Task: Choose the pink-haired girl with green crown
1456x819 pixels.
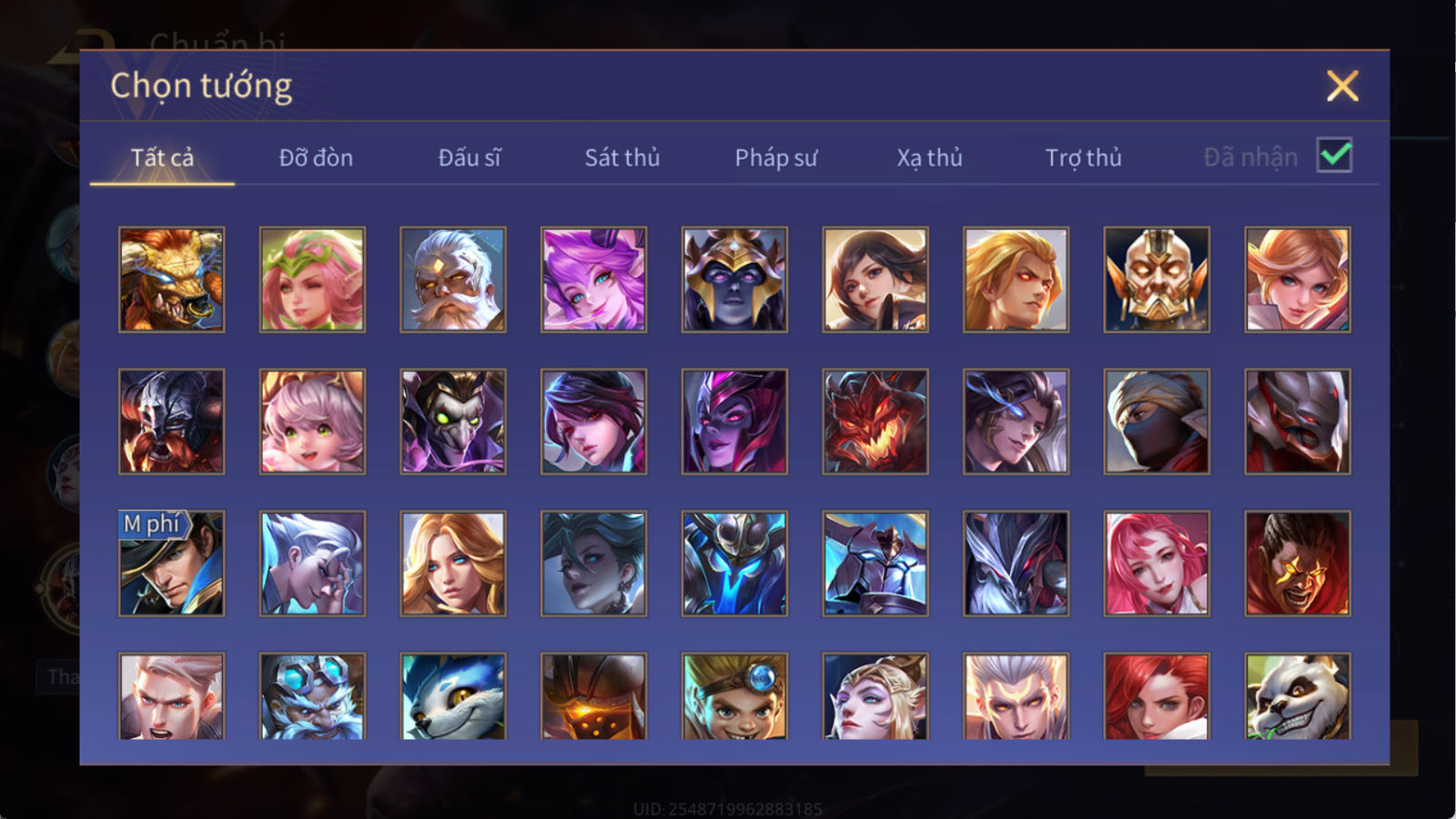Action: pyautogui.click(x=312, y=279)
